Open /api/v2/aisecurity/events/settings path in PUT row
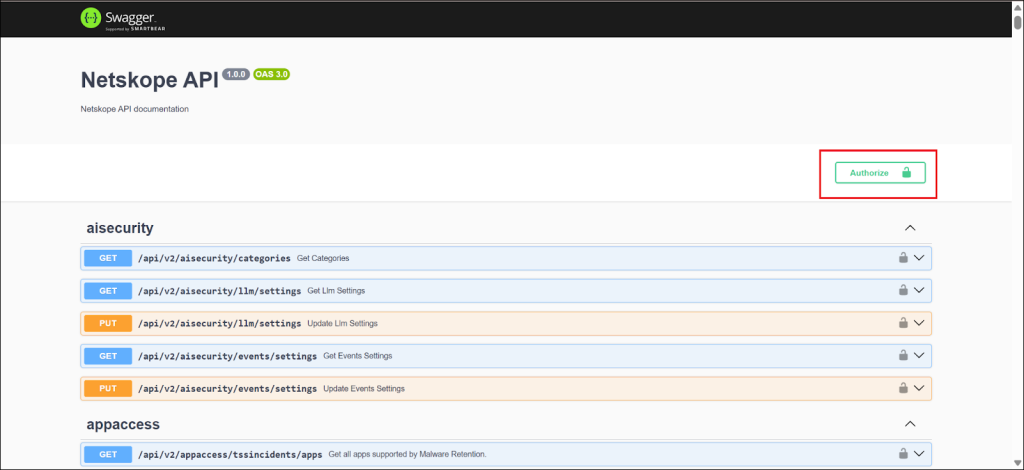The image size is (1024, 470). (227, 389)
